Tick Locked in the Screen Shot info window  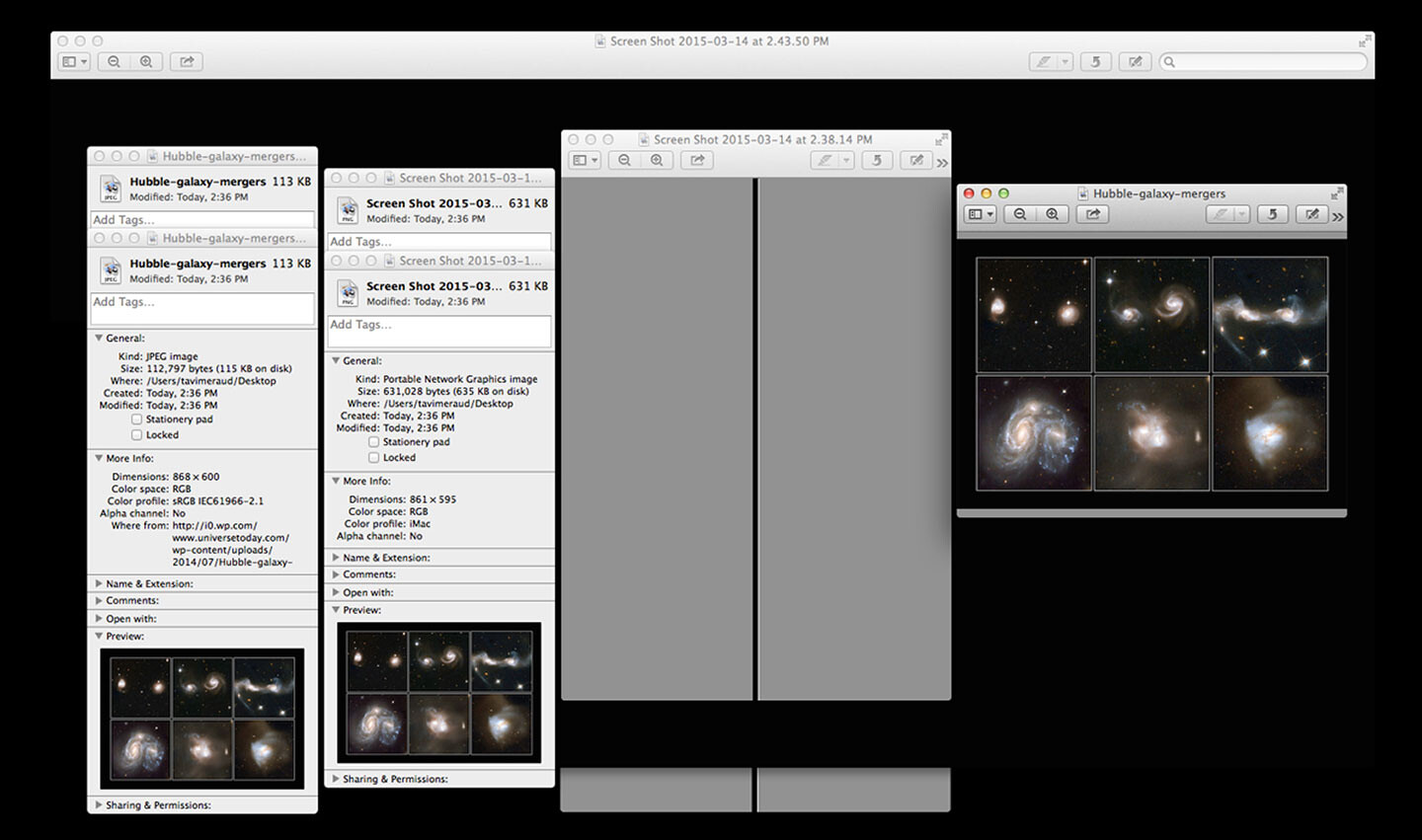(373, 458)
